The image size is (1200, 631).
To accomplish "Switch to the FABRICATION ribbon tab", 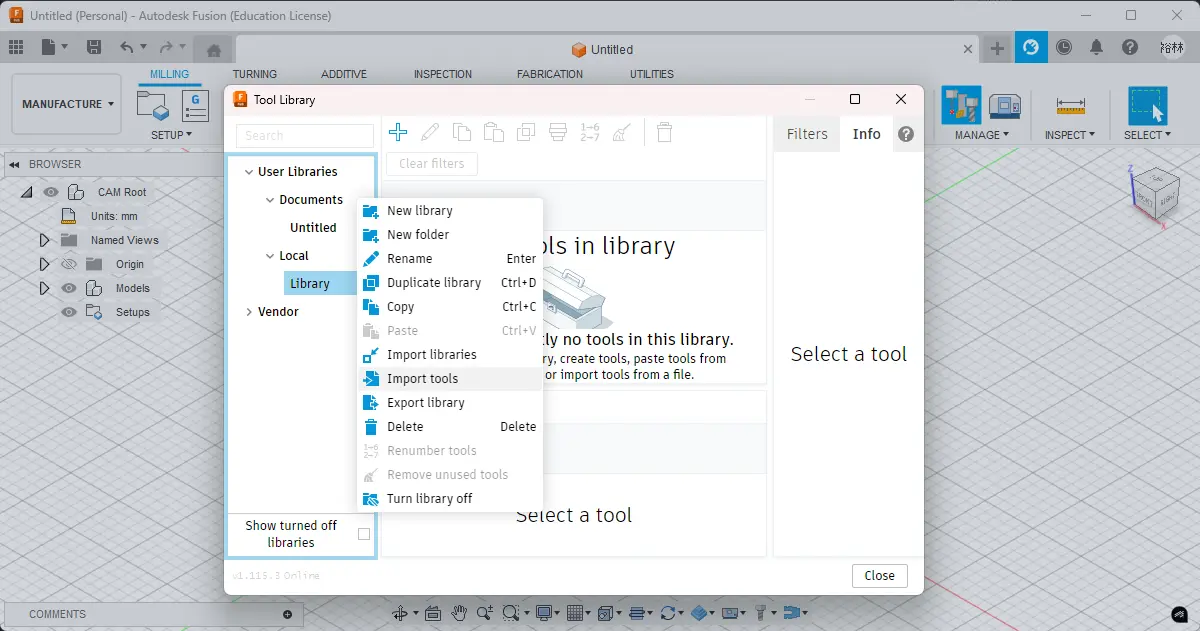I will (x=550, y=74).
